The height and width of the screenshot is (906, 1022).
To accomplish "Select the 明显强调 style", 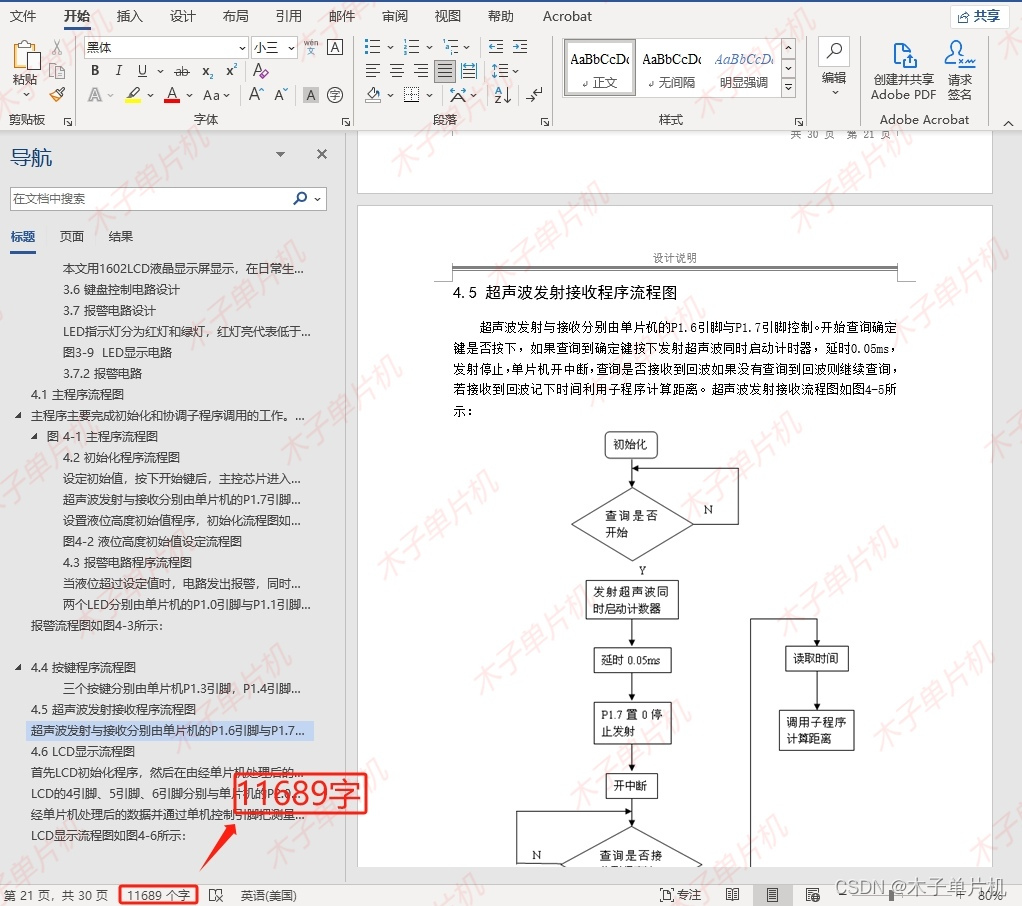I will coord(744,68).
